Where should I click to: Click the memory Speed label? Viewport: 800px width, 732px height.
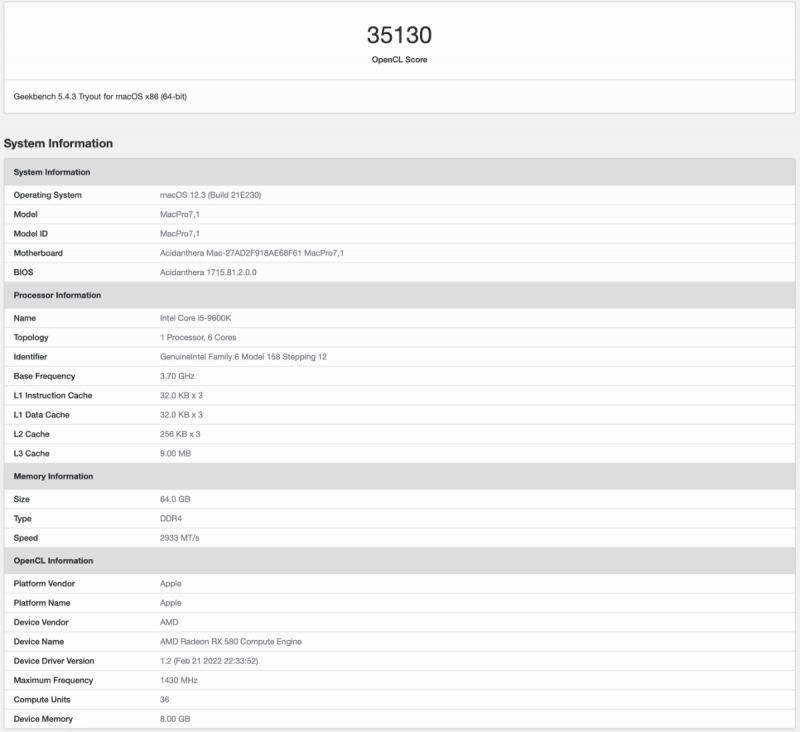(26, 538)
